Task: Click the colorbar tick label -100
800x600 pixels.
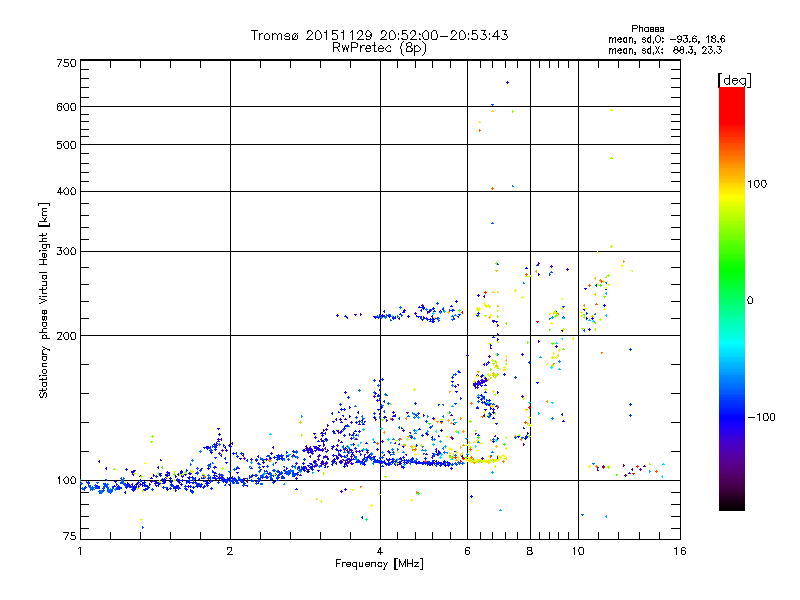Action: [x=761, y=417]
